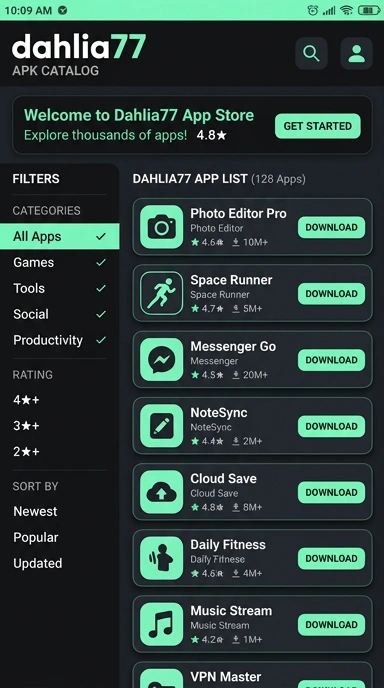Filter by 4 stars and up
384x688 pixels.
point(26,400)
